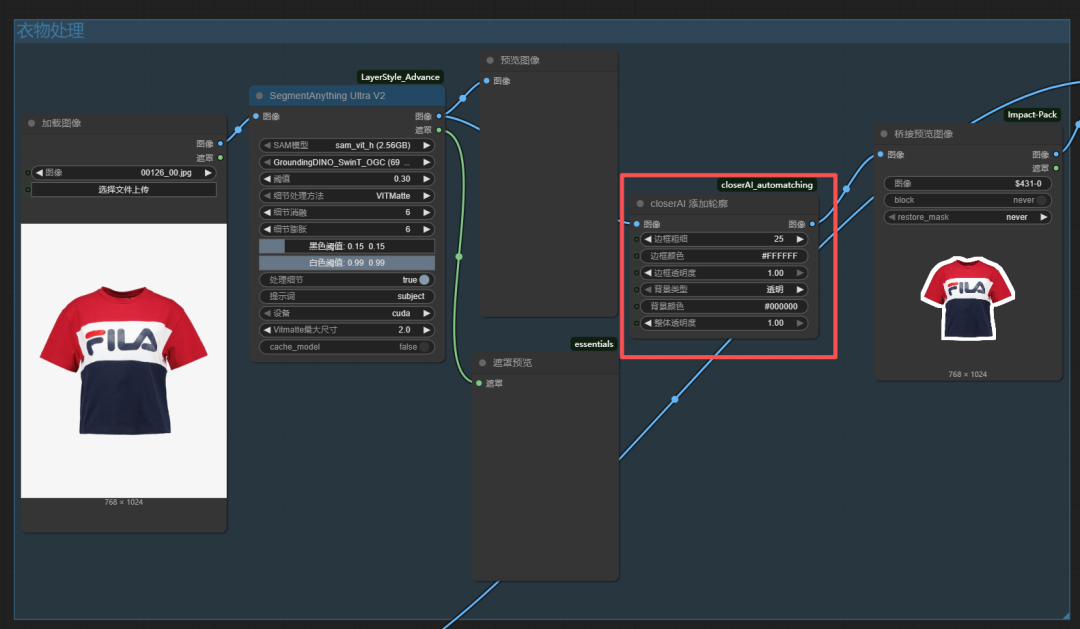Toggle cache_model false switch

[424, 347]
